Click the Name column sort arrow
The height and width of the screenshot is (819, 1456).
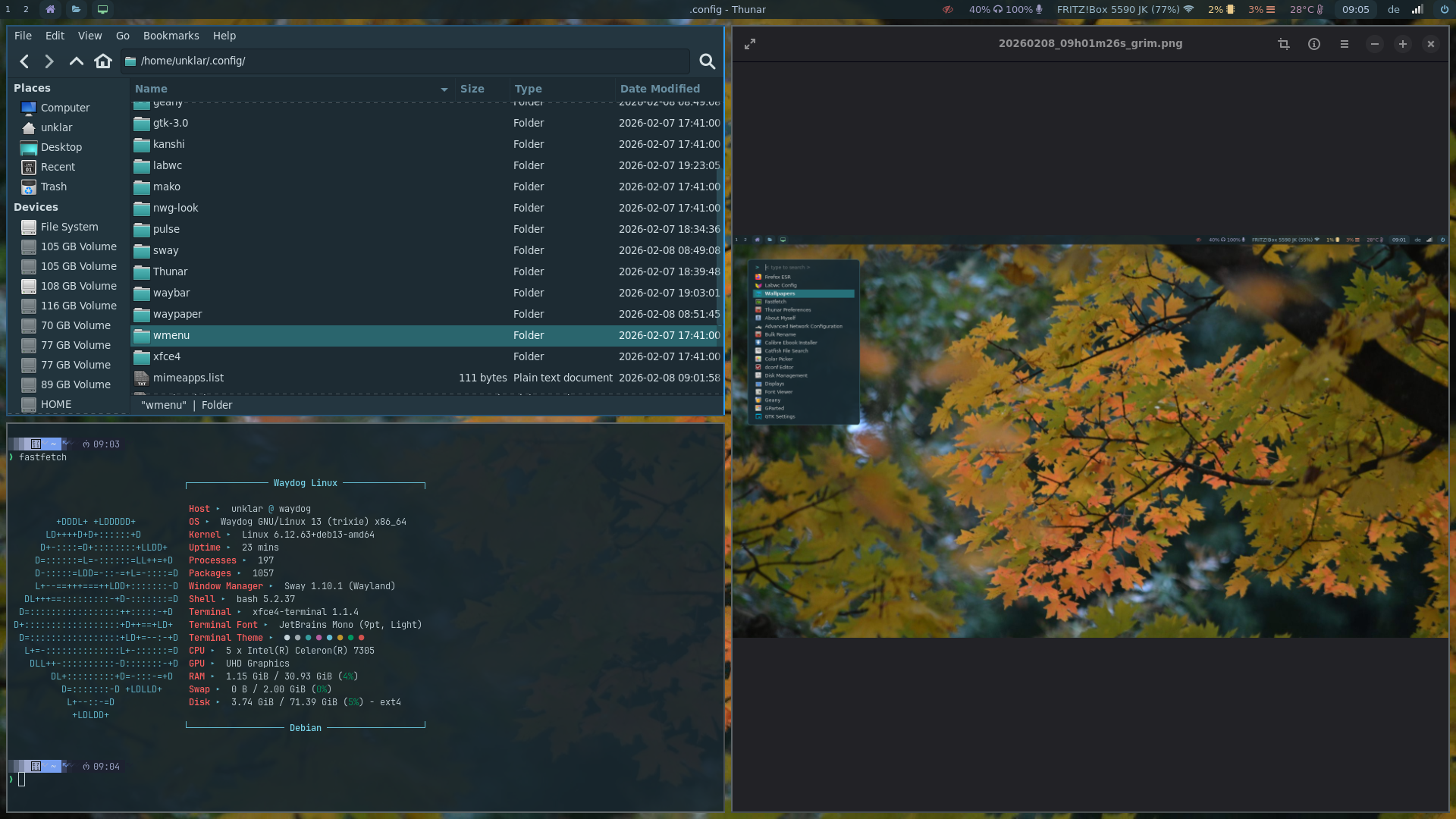[444, 89]
